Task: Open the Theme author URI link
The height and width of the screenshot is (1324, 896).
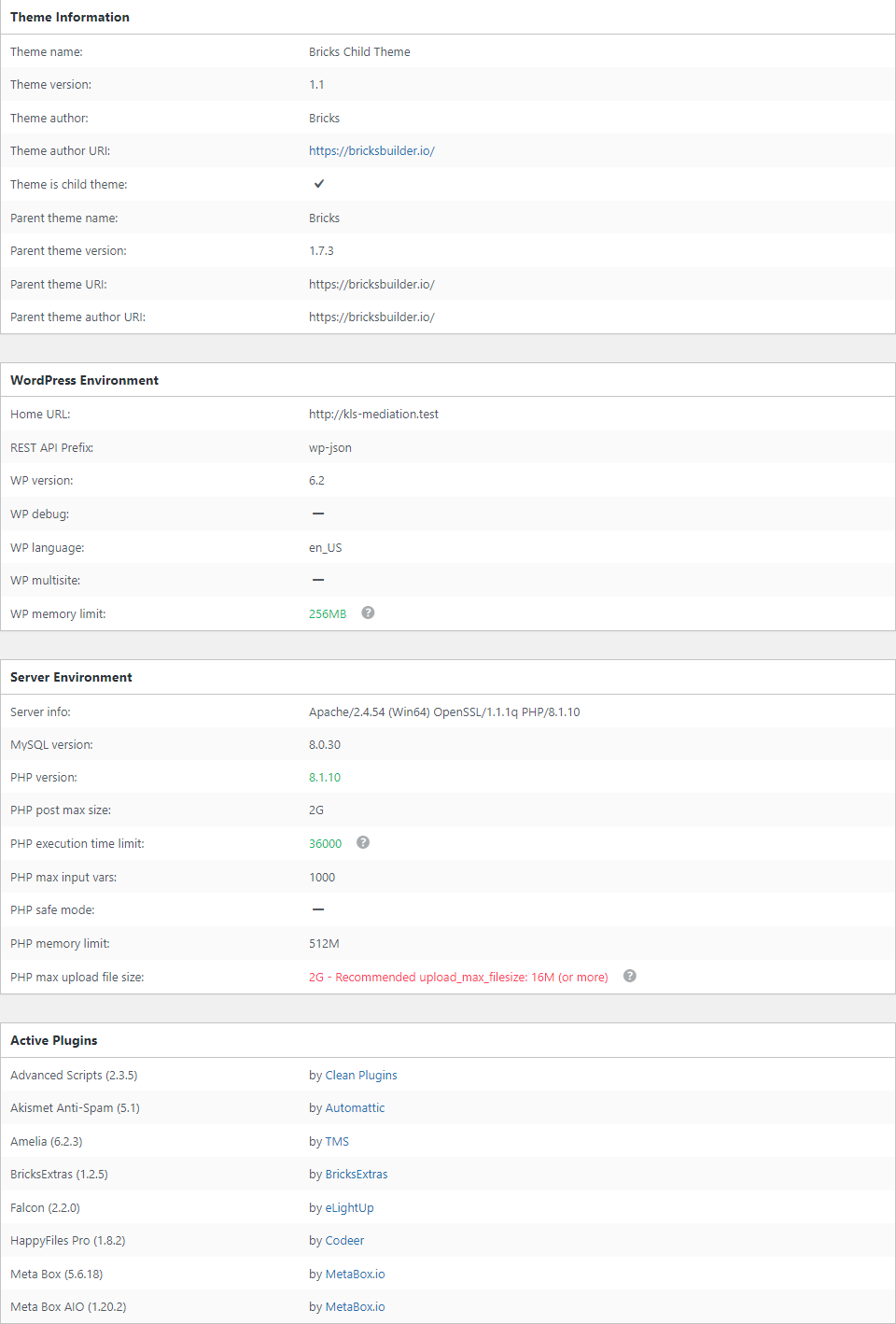Action: pos(371,151)
